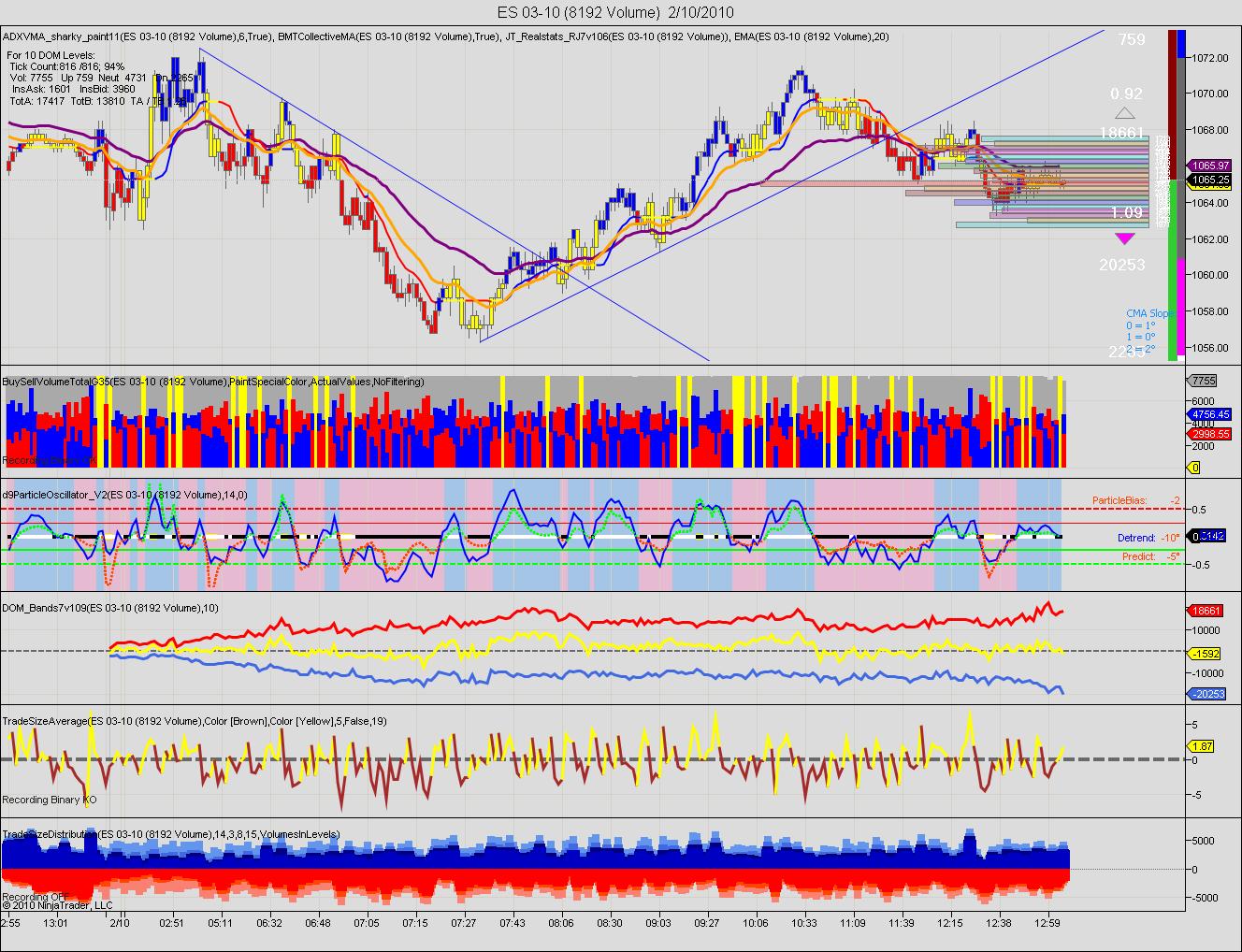Image resolution: width=1242 pixels, height=952 pixels.
Task: Select the black 1065.25 last price marker
Action: tap(1210, 179)
